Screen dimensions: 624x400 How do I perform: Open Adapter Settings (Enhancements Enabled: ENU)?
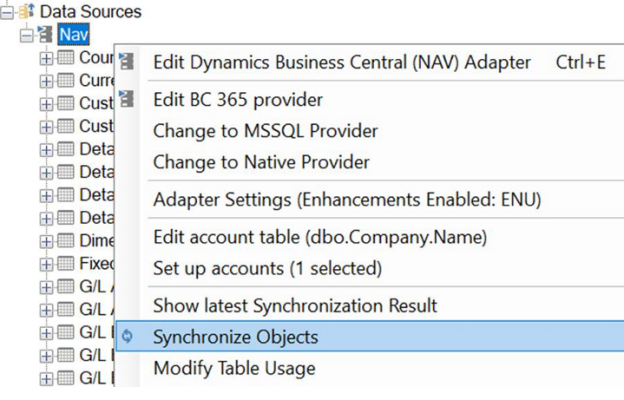[x=370, y=199]
